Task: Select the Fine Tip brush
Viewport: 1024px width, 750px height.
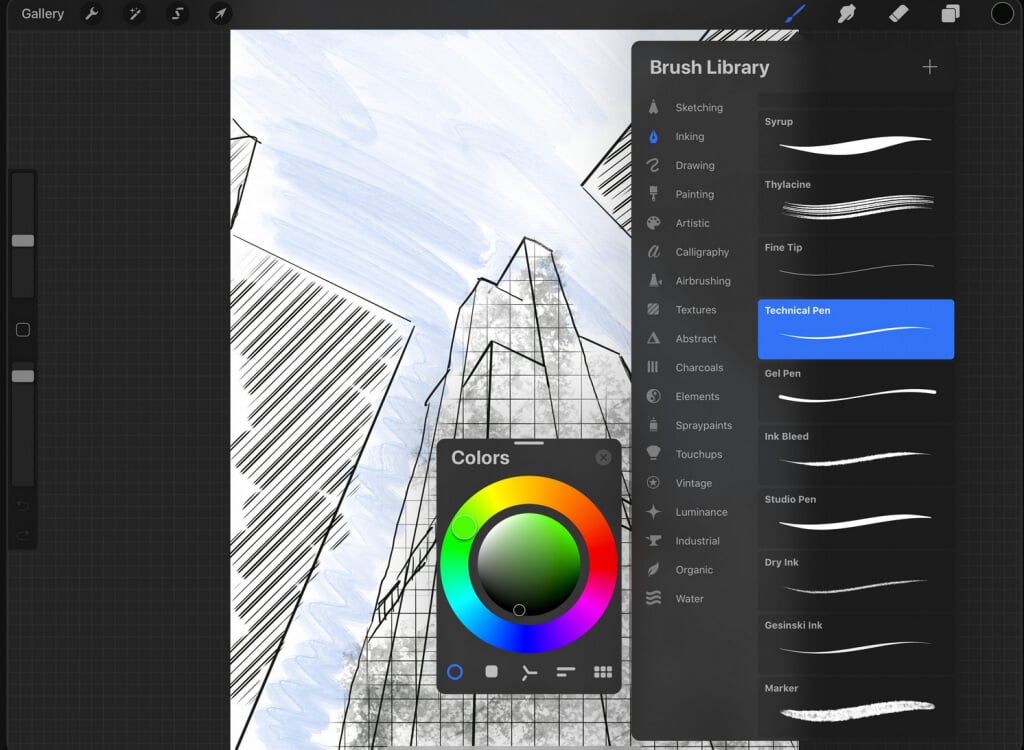Action: 856,266
